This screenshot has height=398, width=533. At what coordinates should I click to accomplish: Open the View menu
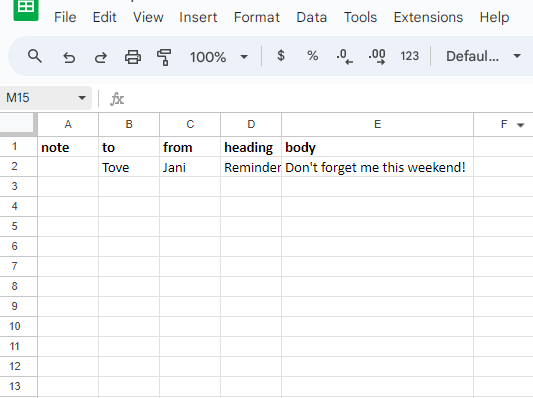(148, 17)
